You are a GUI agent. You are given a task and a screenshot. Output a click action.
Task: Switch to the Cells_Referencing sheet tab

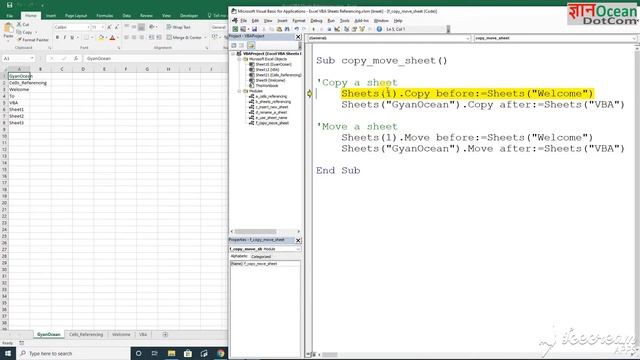tap(86, 334)
